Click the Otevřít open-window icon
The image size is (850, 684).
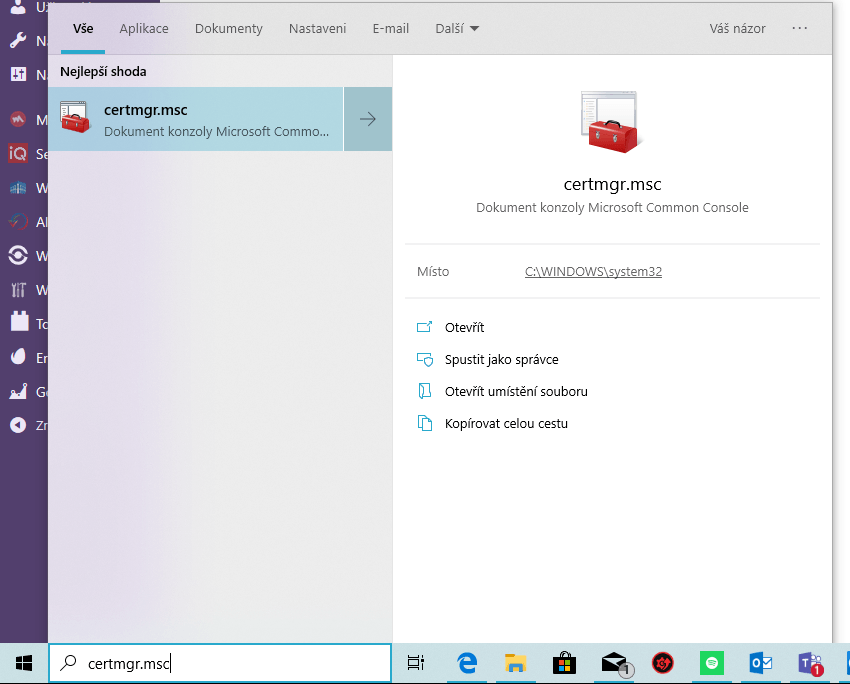(424, 327)
